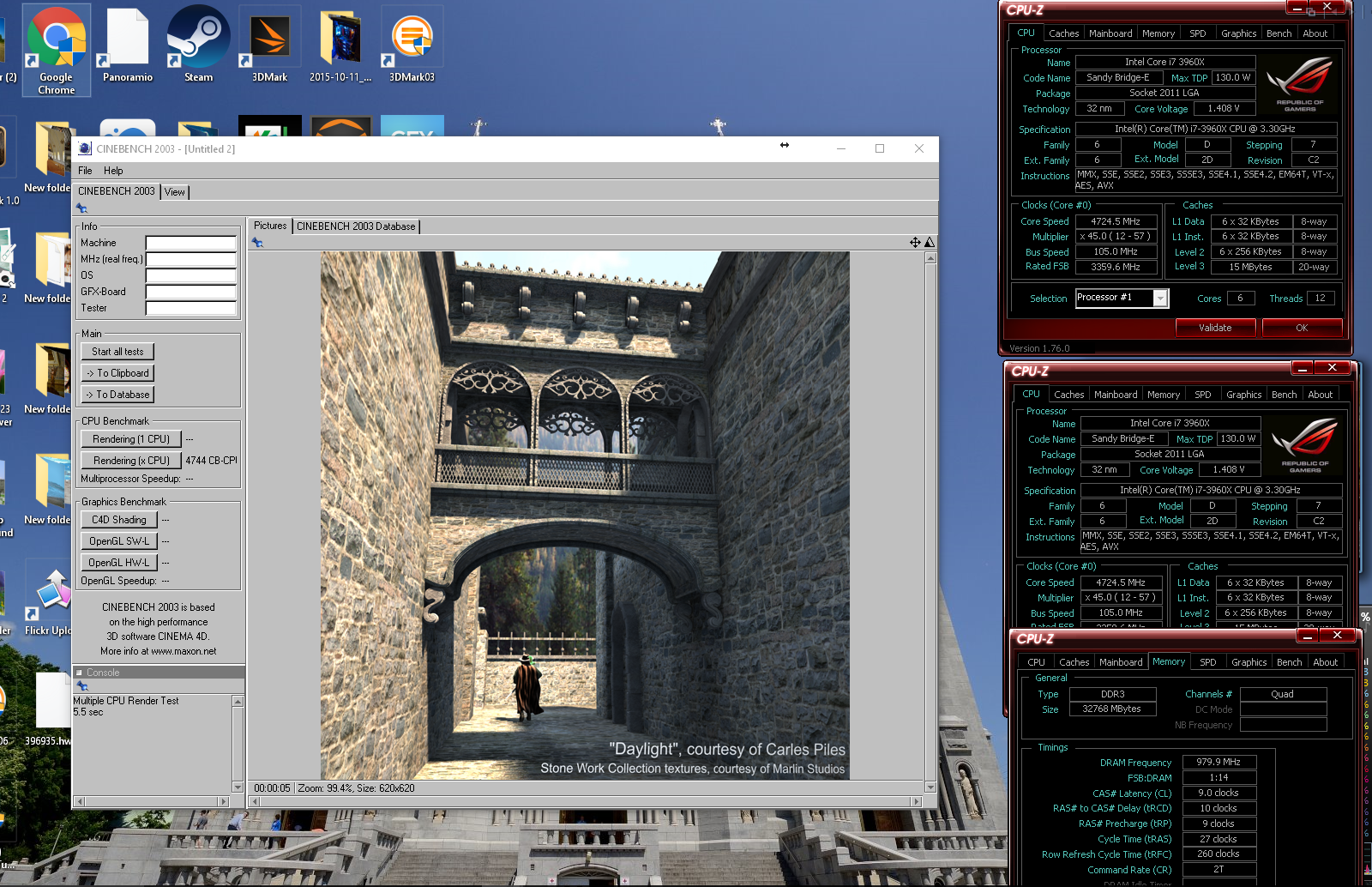Open Bench tab in bottom CPU-Z window
Image resolution: width=1372 pixels, height=887 pixels.
[1289, 662]
